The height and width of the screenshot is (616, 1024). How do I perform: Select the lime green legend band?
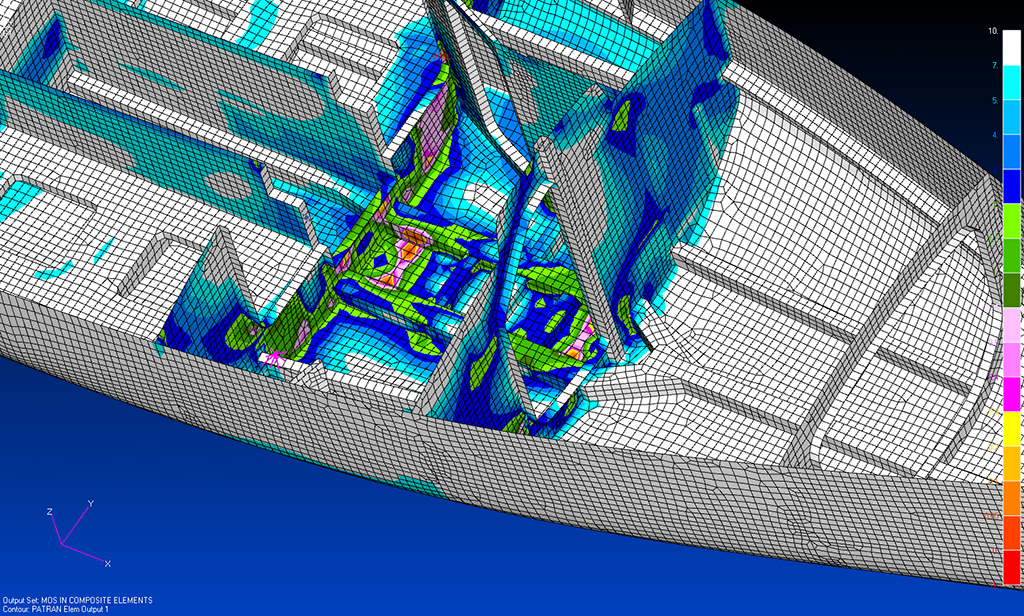(x=1012, y=220)
